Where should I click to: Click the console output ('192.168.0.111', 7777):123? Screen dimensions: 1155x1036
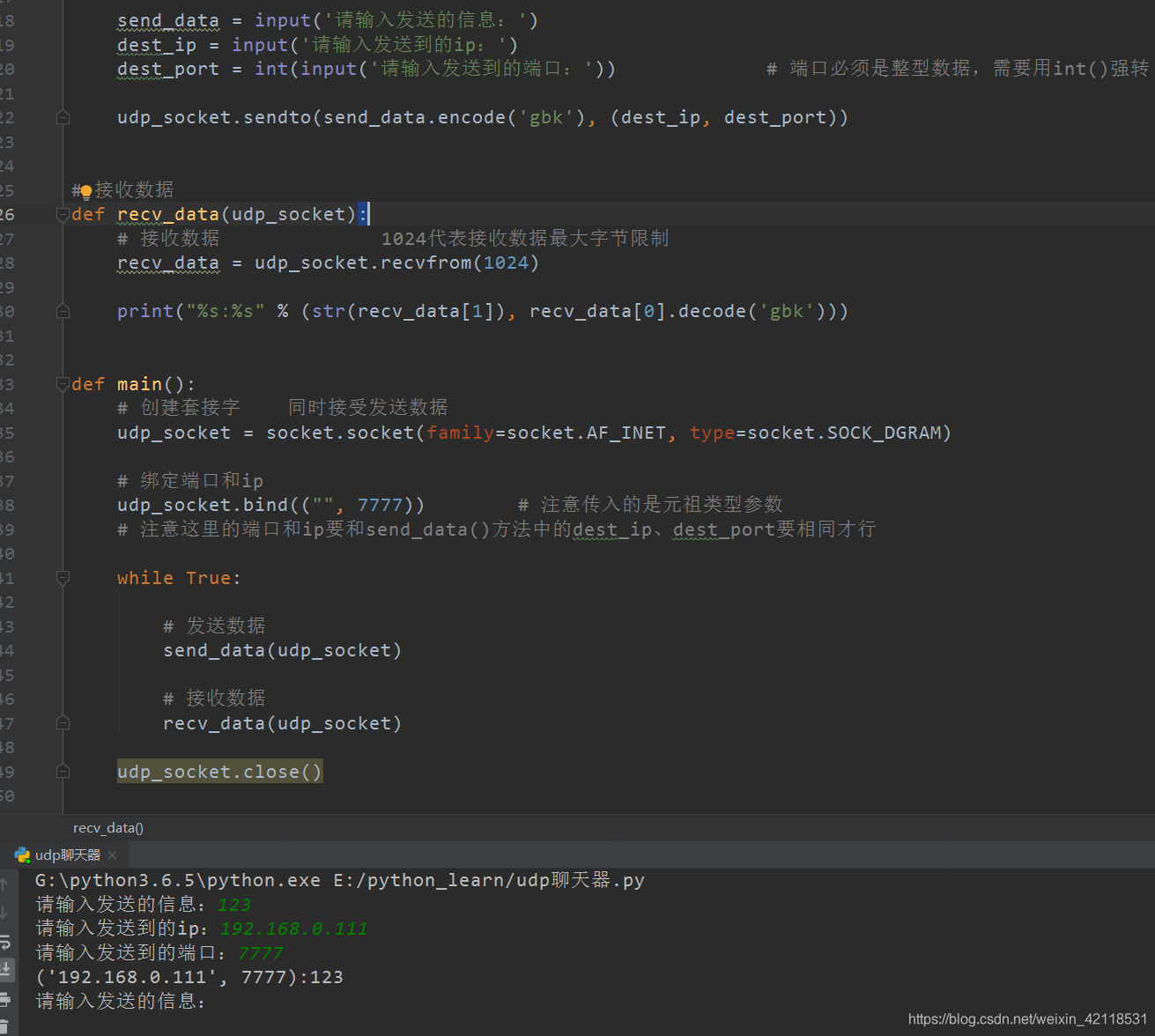coord(189,977)
